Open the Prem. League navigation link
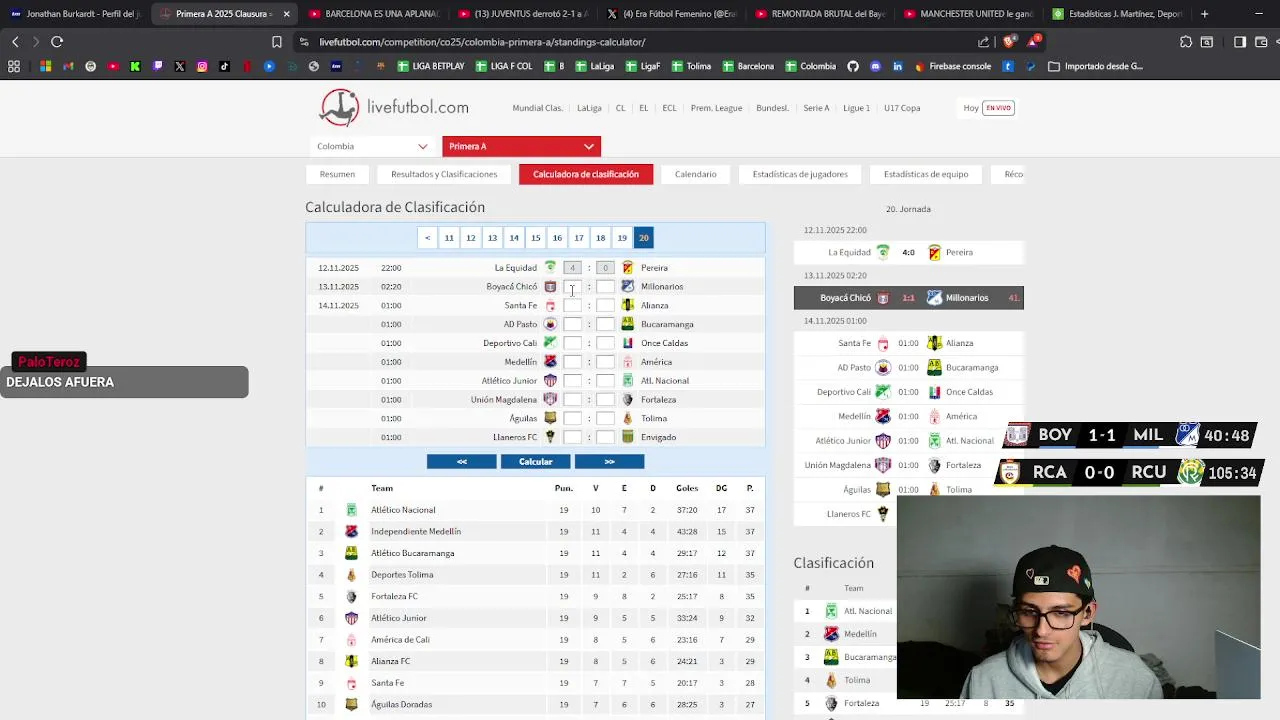Viewport: 1280px width, 720px height. pyautogui.click(x=716, y=108)
